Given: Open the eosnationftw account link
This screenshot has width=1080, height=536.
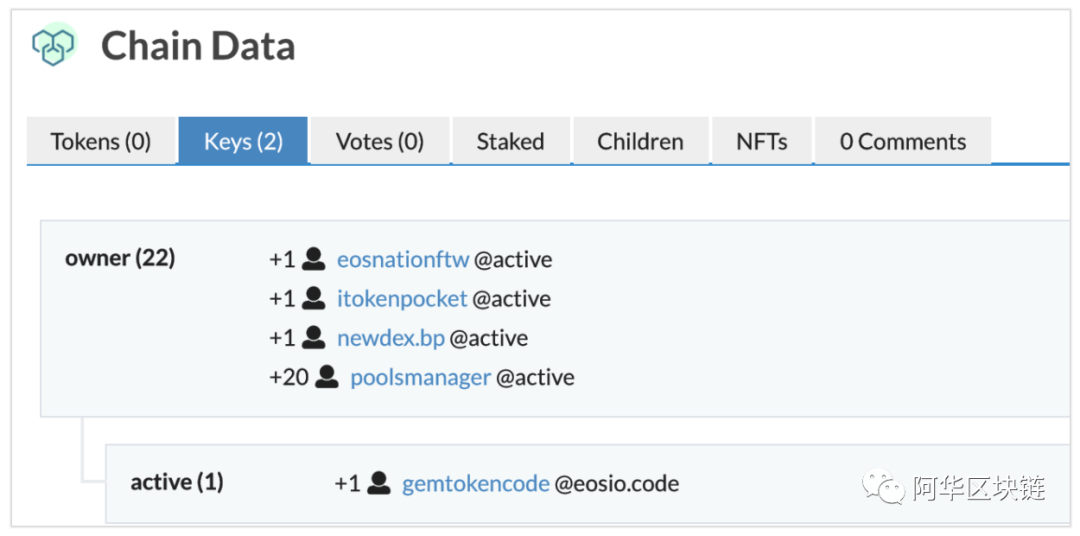Looking at the screenshot, I should 403,260.
